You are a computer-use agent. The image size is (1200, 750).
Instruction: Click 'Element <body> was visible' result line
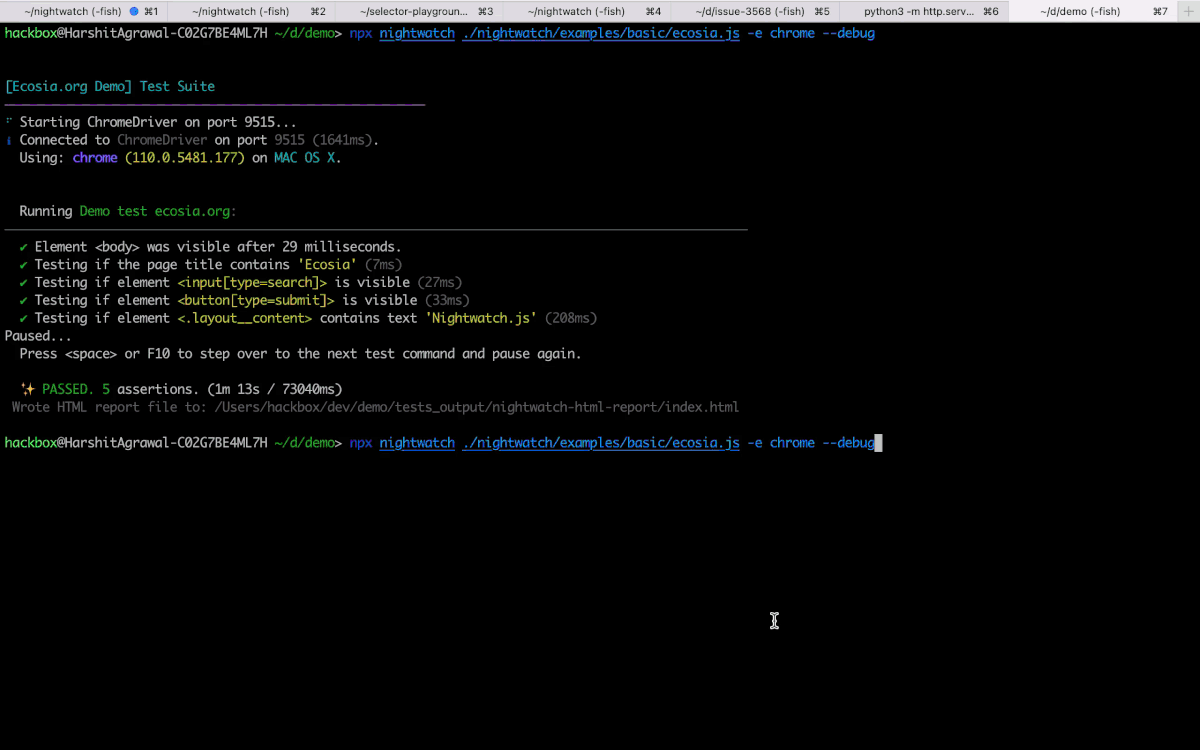coord(218,247)
